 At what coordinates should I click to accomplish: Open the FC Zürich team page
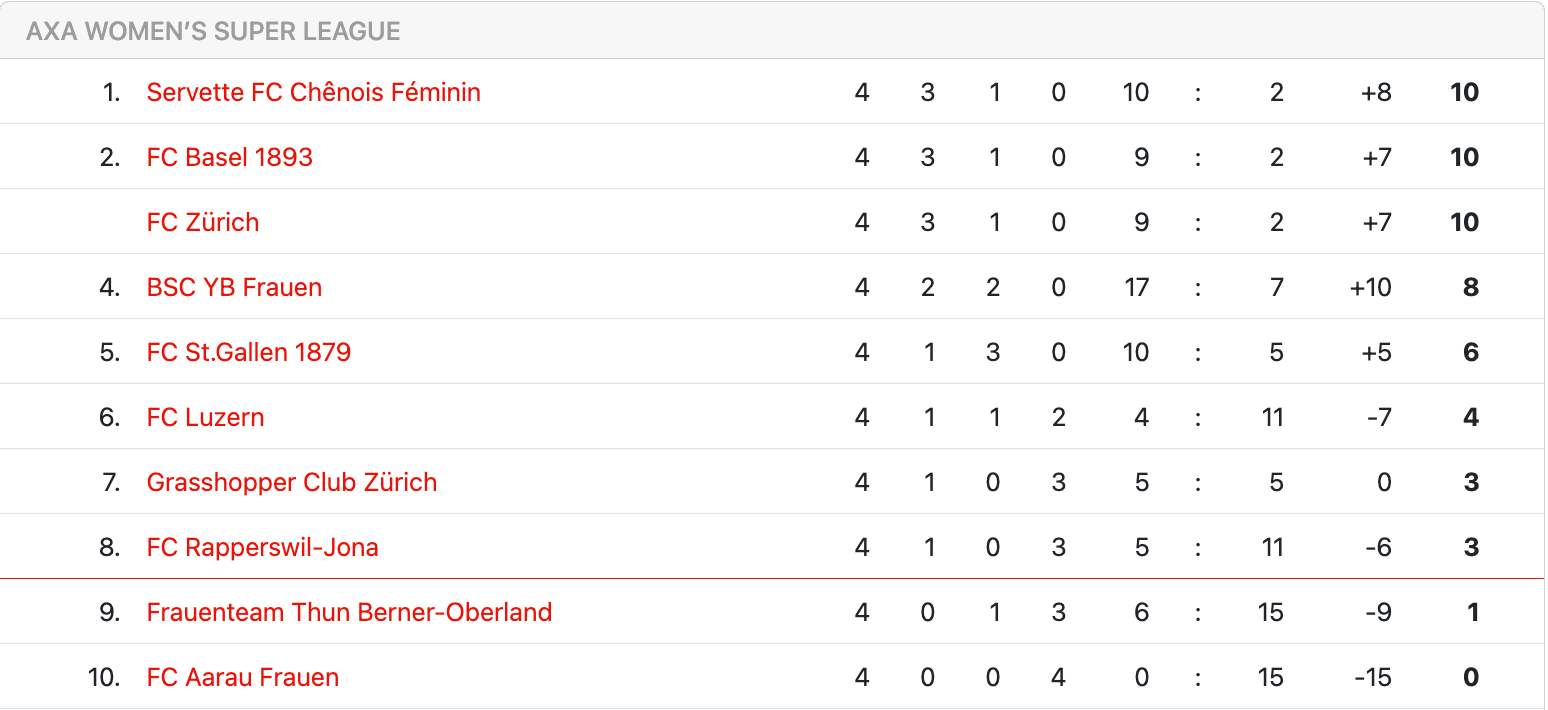point(202,222)
